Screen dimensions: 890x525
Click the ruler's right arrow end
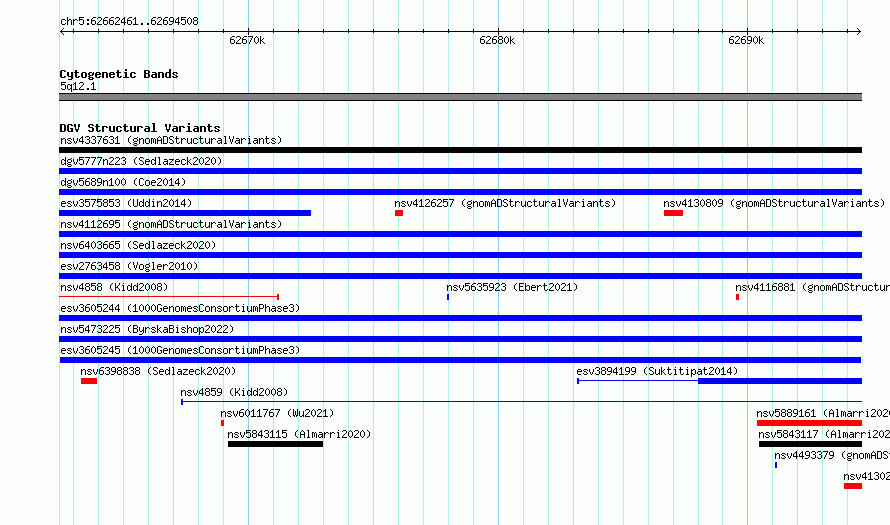point(859,32)
